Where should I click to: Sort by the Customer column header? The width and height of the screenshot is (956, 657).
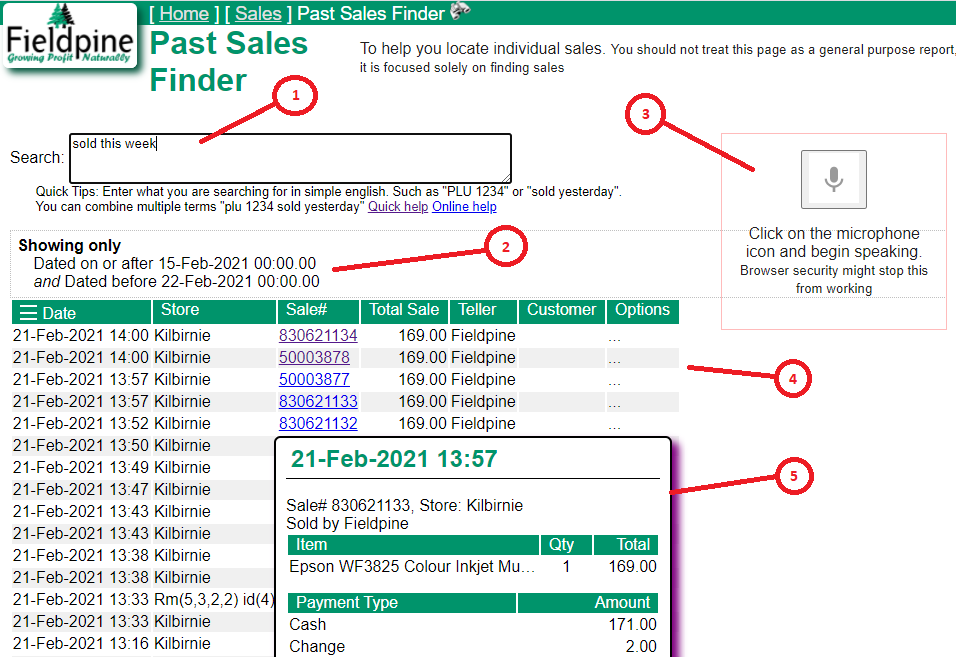pyautogui.click(x=562, y=311)
